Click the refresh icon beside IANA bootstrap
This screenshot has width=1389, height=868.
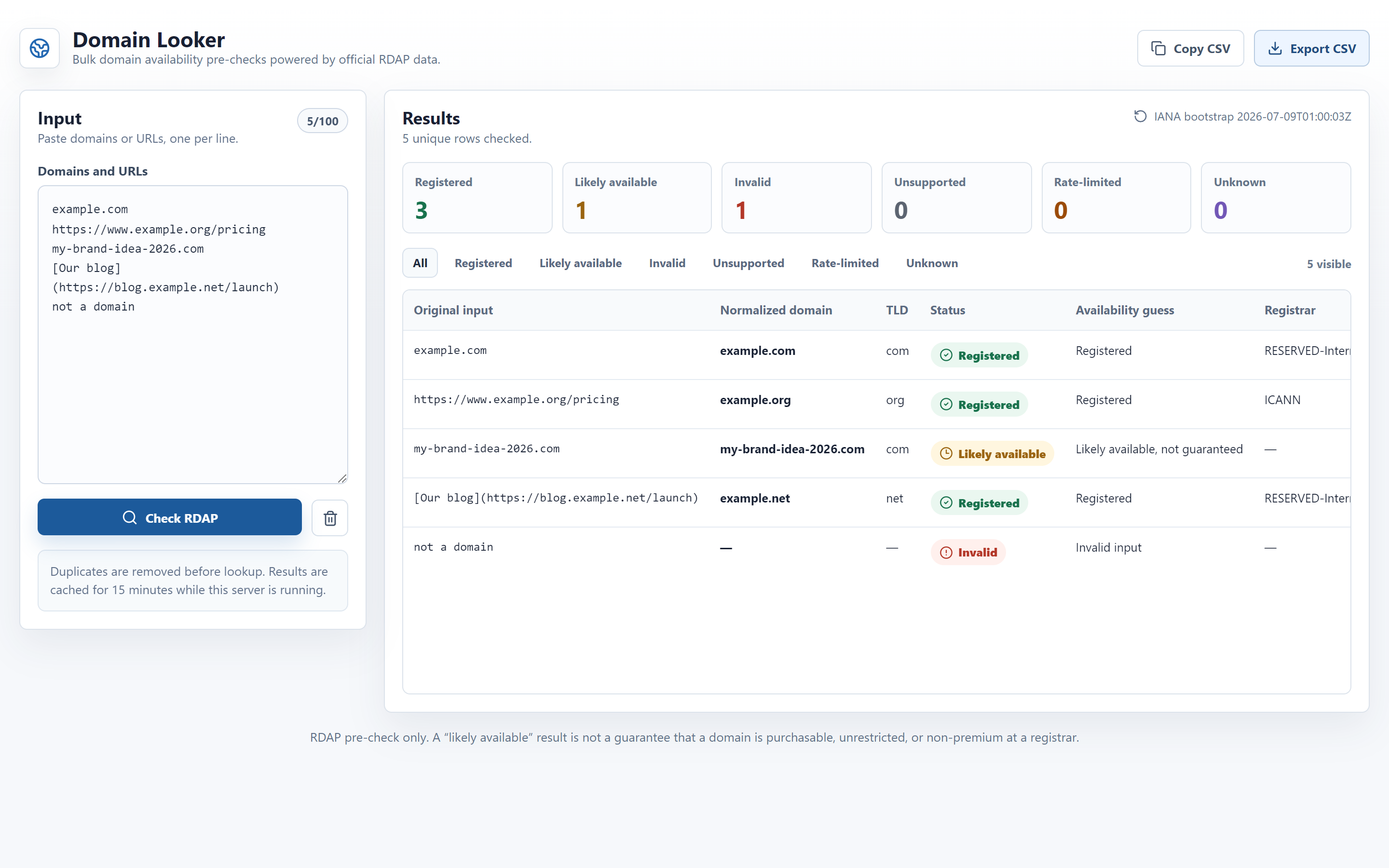click(x=1140, y=117)
